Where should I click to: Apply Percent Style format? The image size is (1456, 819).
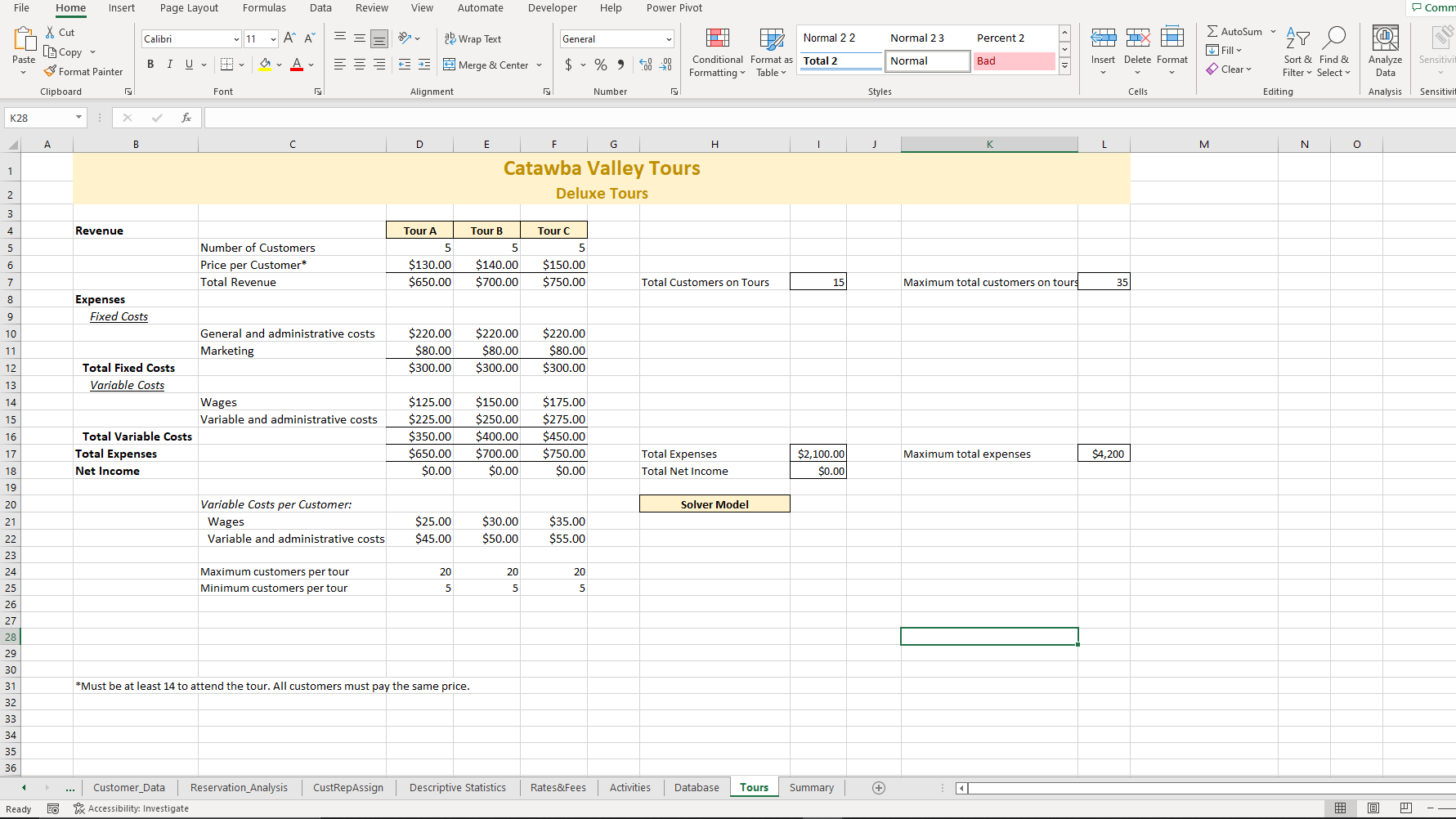pyautogui.click(x=601, y=65)
